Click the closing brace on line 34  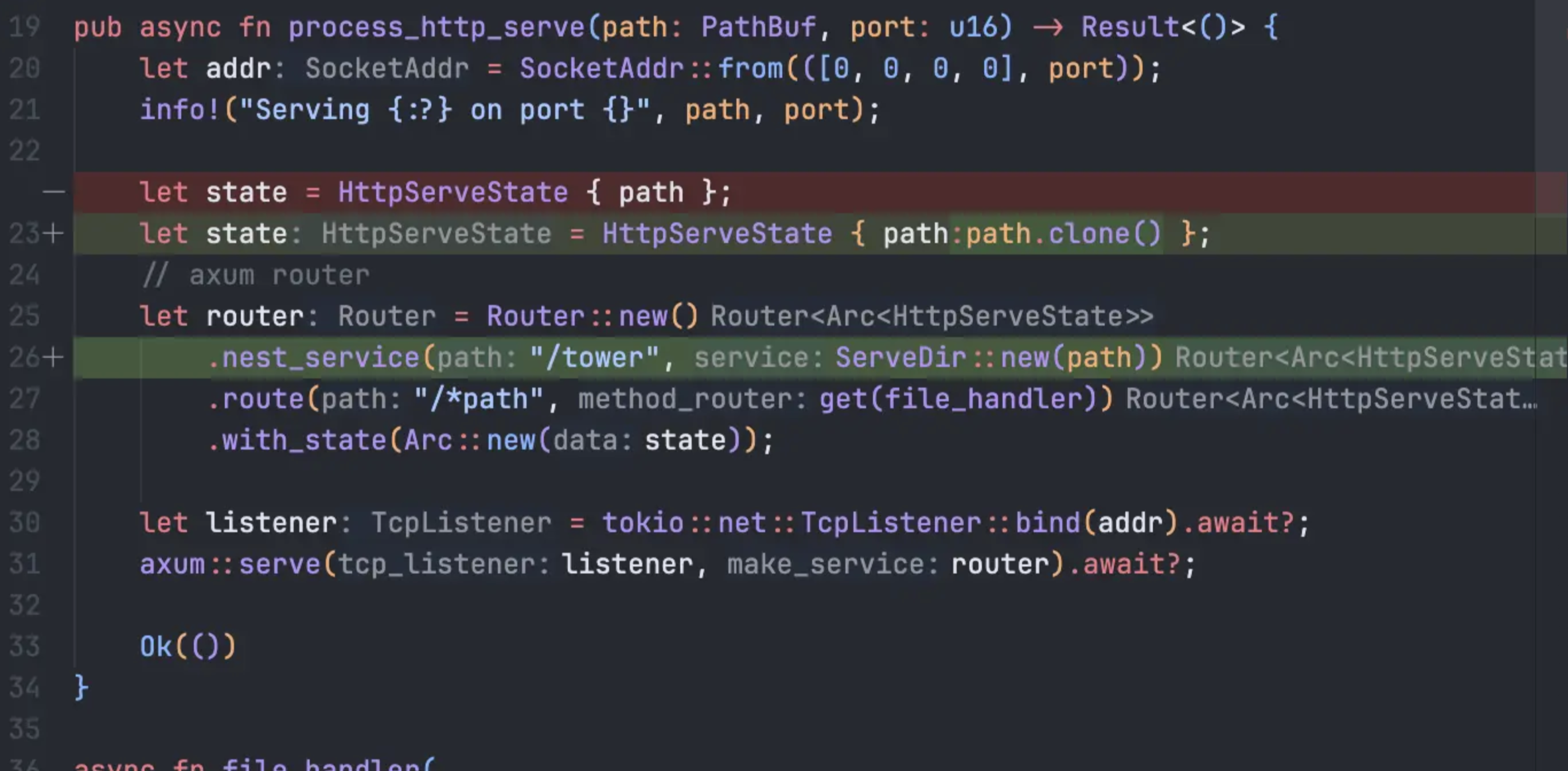pyautogui.click(x=81, y=688)
